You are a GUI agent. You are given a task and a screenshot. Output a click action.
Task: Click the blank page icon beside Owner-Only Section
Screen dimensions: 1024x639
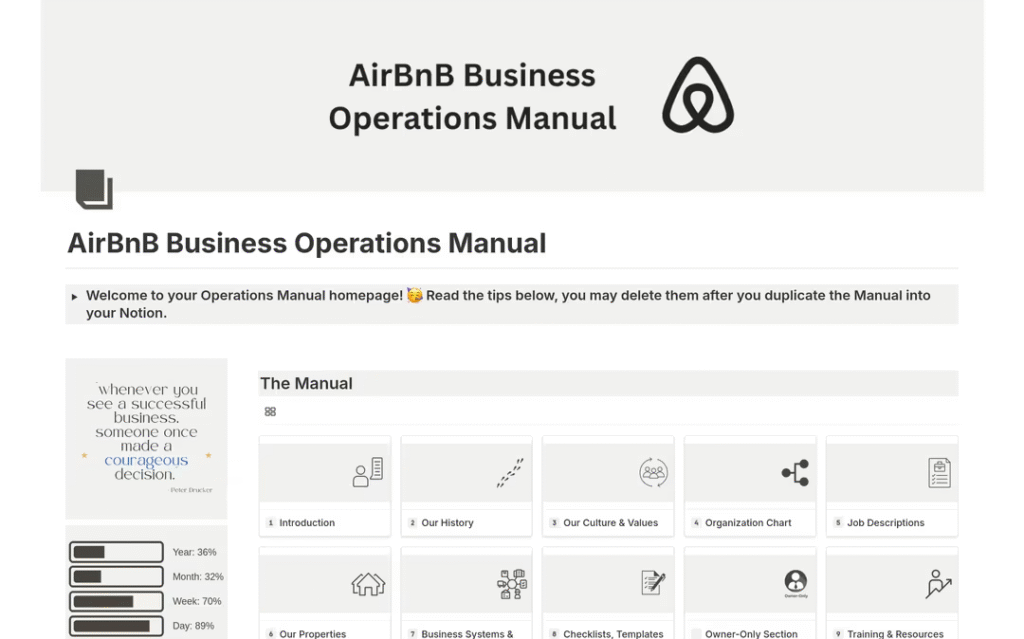click(696, 634)
